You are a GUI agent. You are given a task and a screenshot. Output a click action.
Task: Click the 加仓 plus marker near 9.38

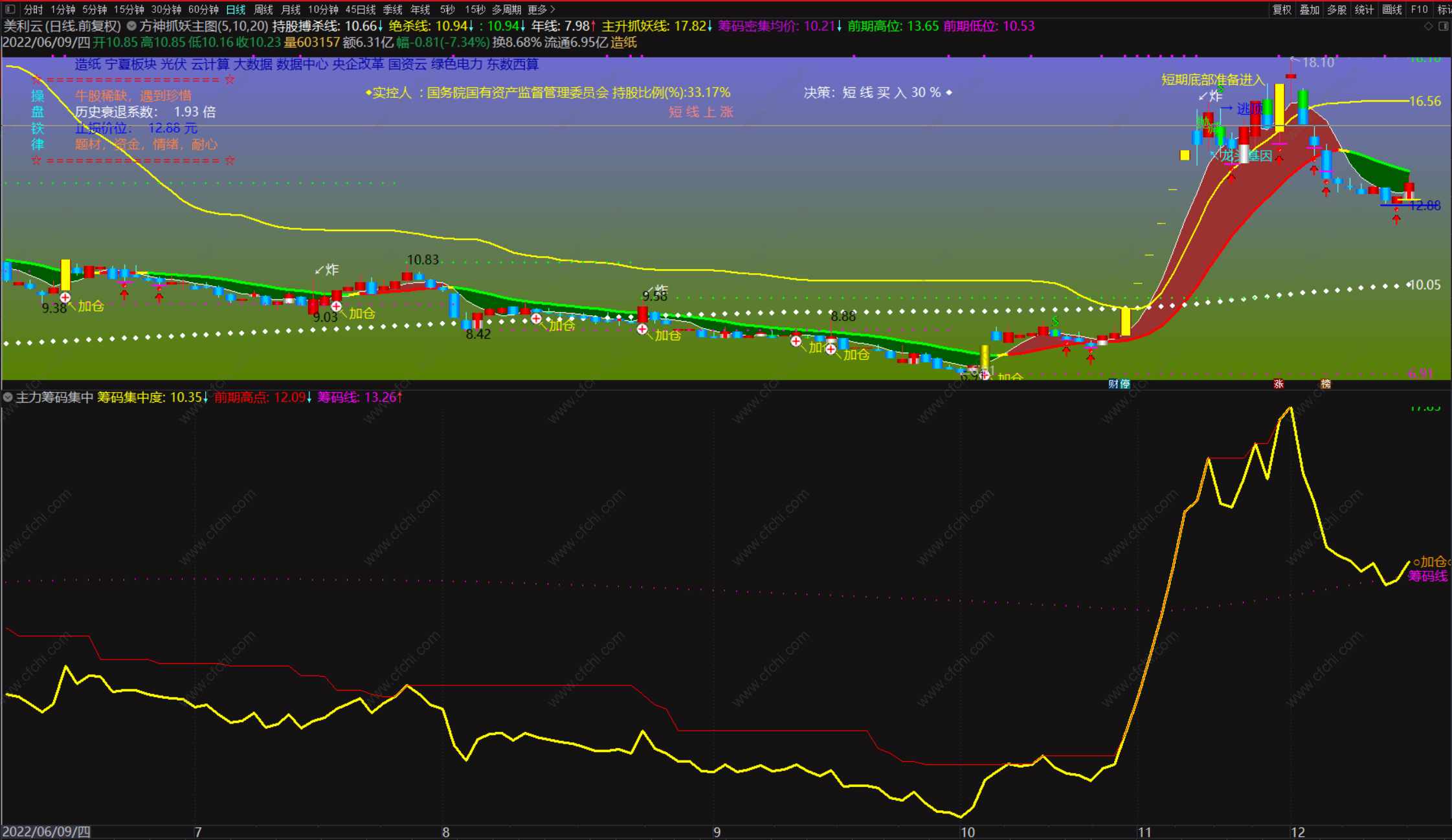click(x=65, y=297)
